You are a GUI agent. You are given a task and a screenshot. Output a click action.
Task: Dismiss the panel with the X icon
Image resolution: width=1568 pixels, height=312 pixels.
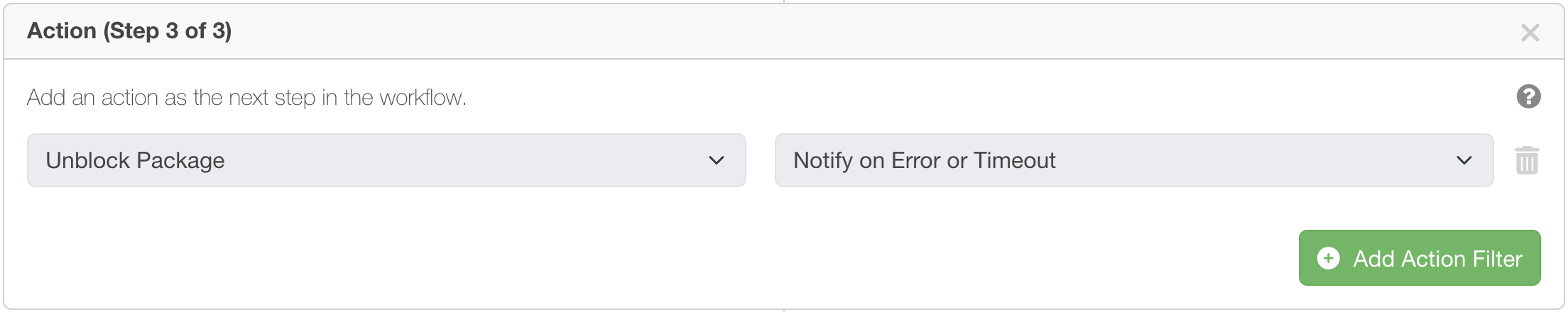click(1530, 33)
